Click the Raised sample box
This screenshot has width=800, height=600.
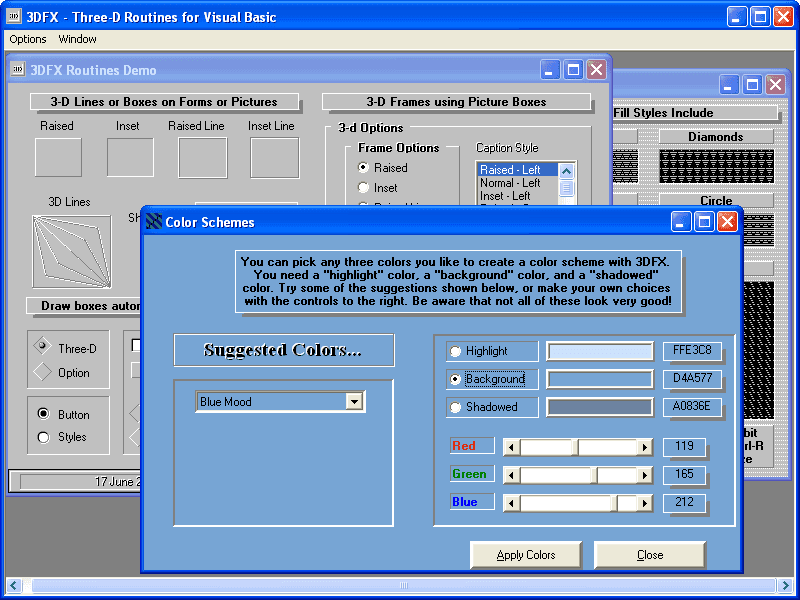tap(58, 157)
